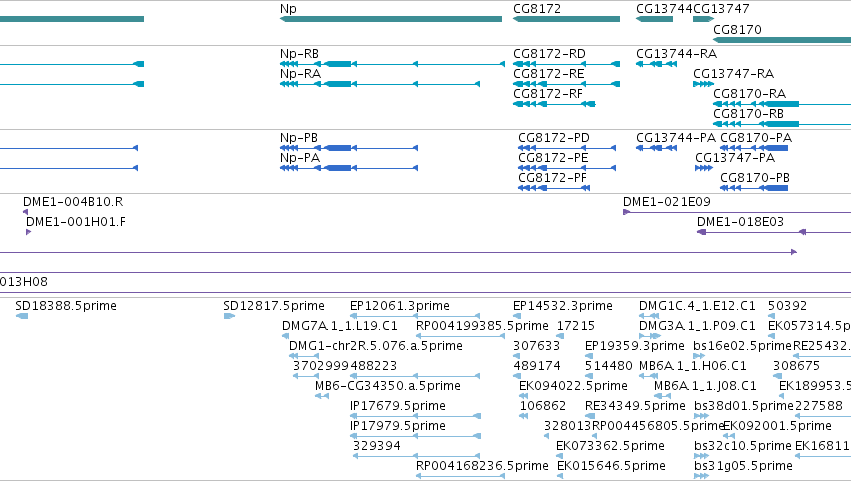The height and width of the screenshot is (481, 851).
Task: Click the CG8170-RA transcript label
Action: point(750,94)
